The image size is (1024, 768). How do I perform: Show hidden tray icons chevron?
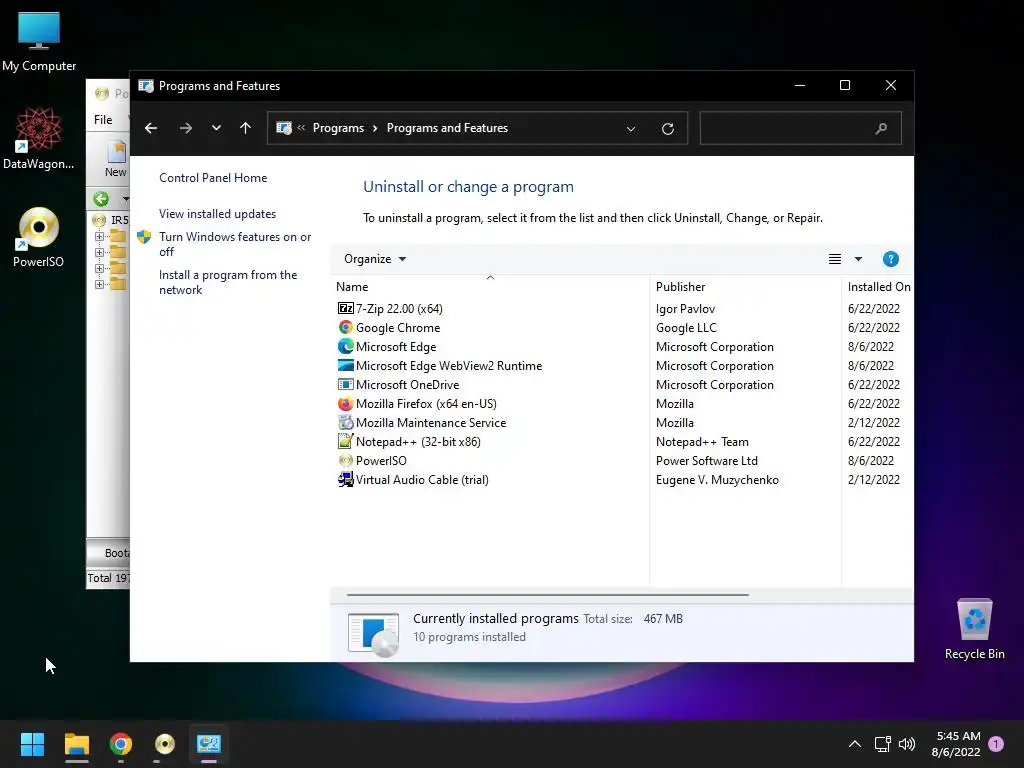coord(854,744)
